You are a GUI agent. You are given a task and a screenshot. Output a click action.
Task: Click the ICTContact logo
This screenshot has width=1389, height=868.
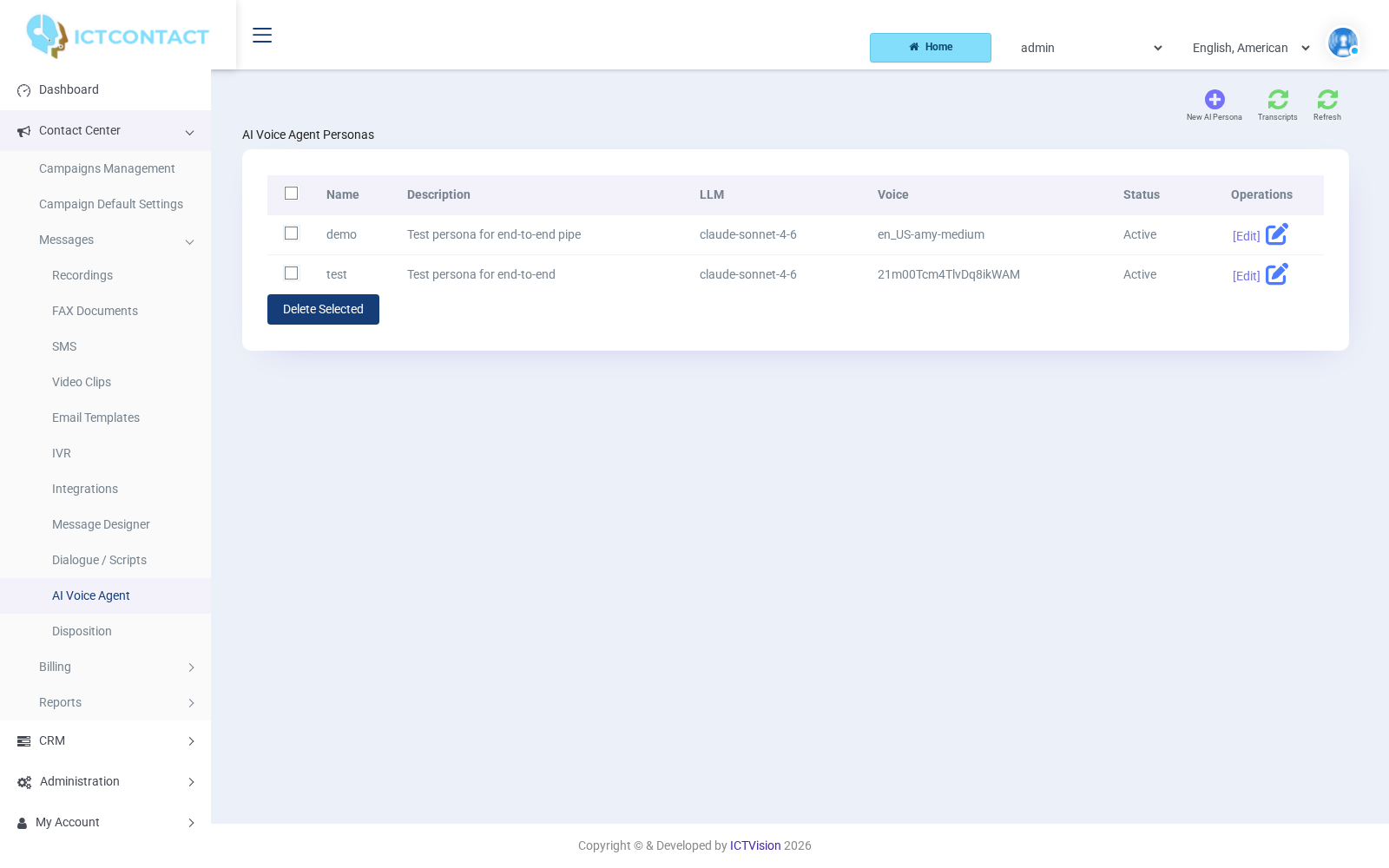tap(117, 36)
